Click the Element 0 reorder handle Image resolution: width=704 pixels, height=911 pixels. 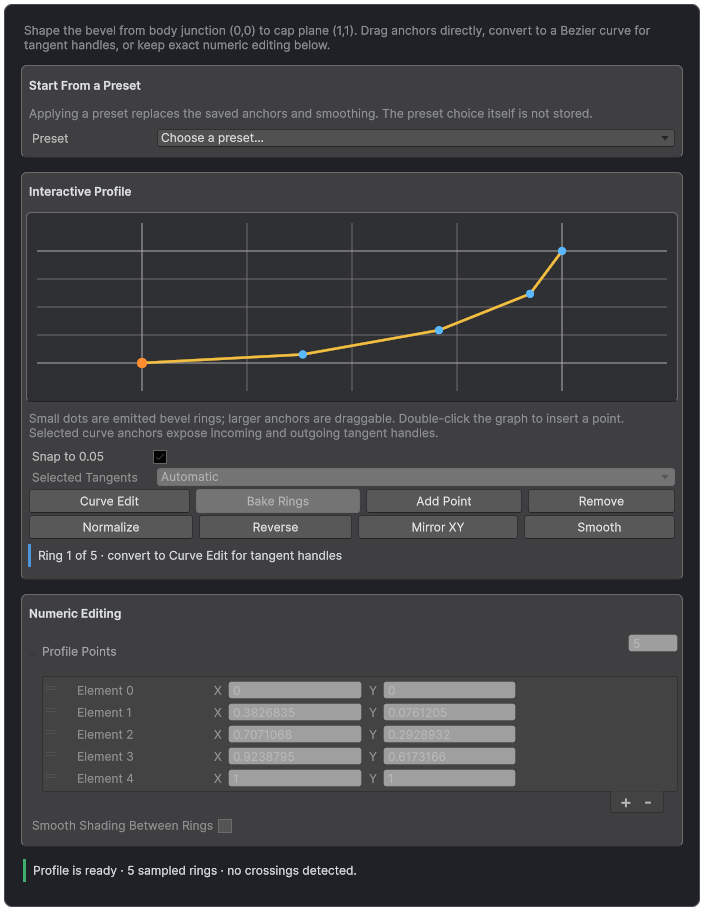51,688
